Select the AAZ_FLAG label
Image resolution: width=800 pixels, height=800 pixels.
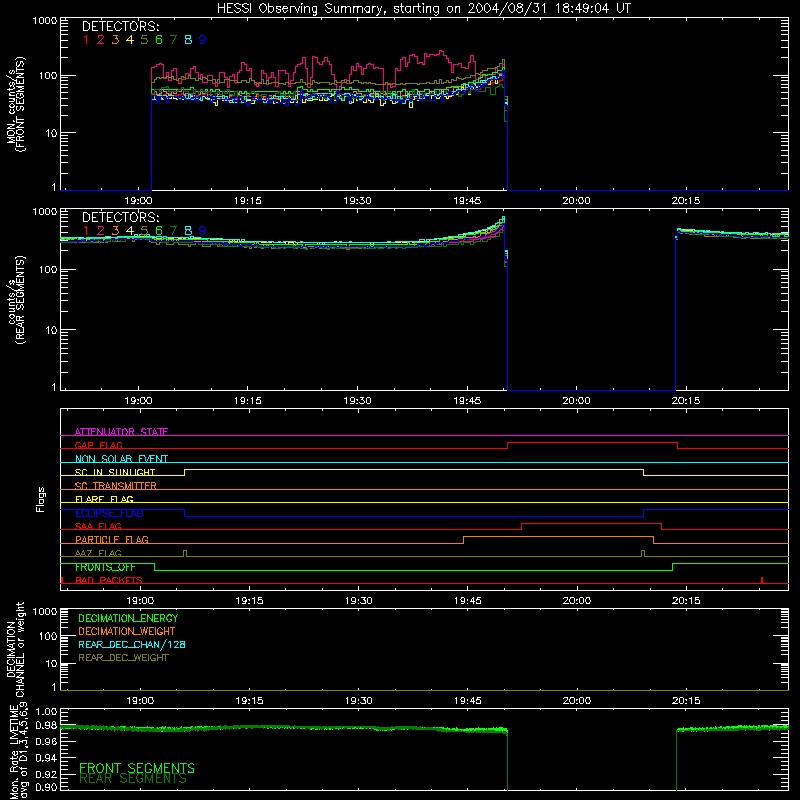(x=98, y=553)
